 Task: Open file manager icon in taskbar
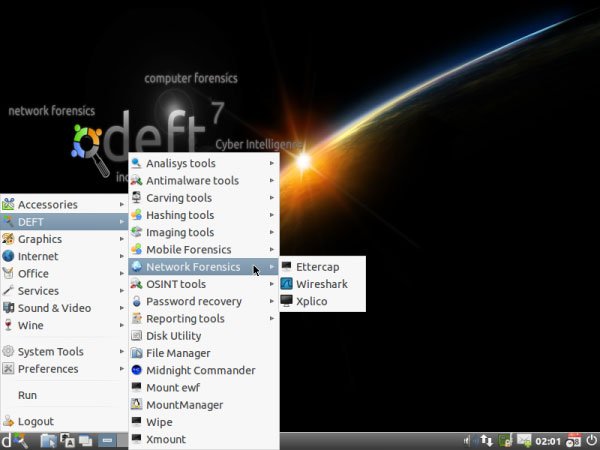coord(49,441)
